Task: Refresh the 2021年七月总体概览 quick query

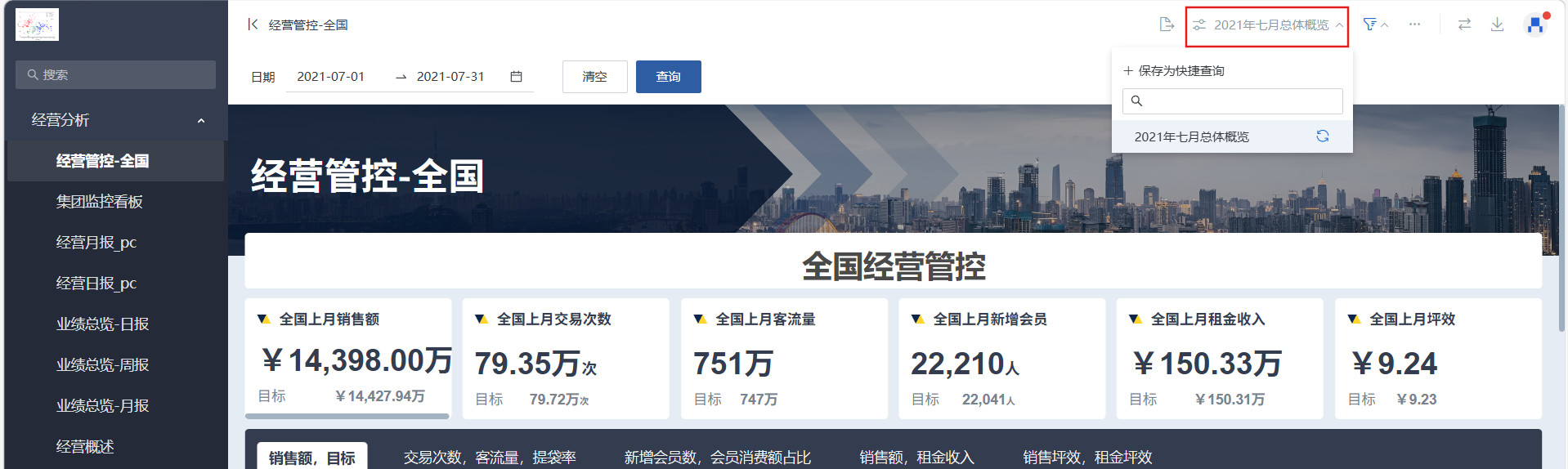Action: (x=1322, y=136)
